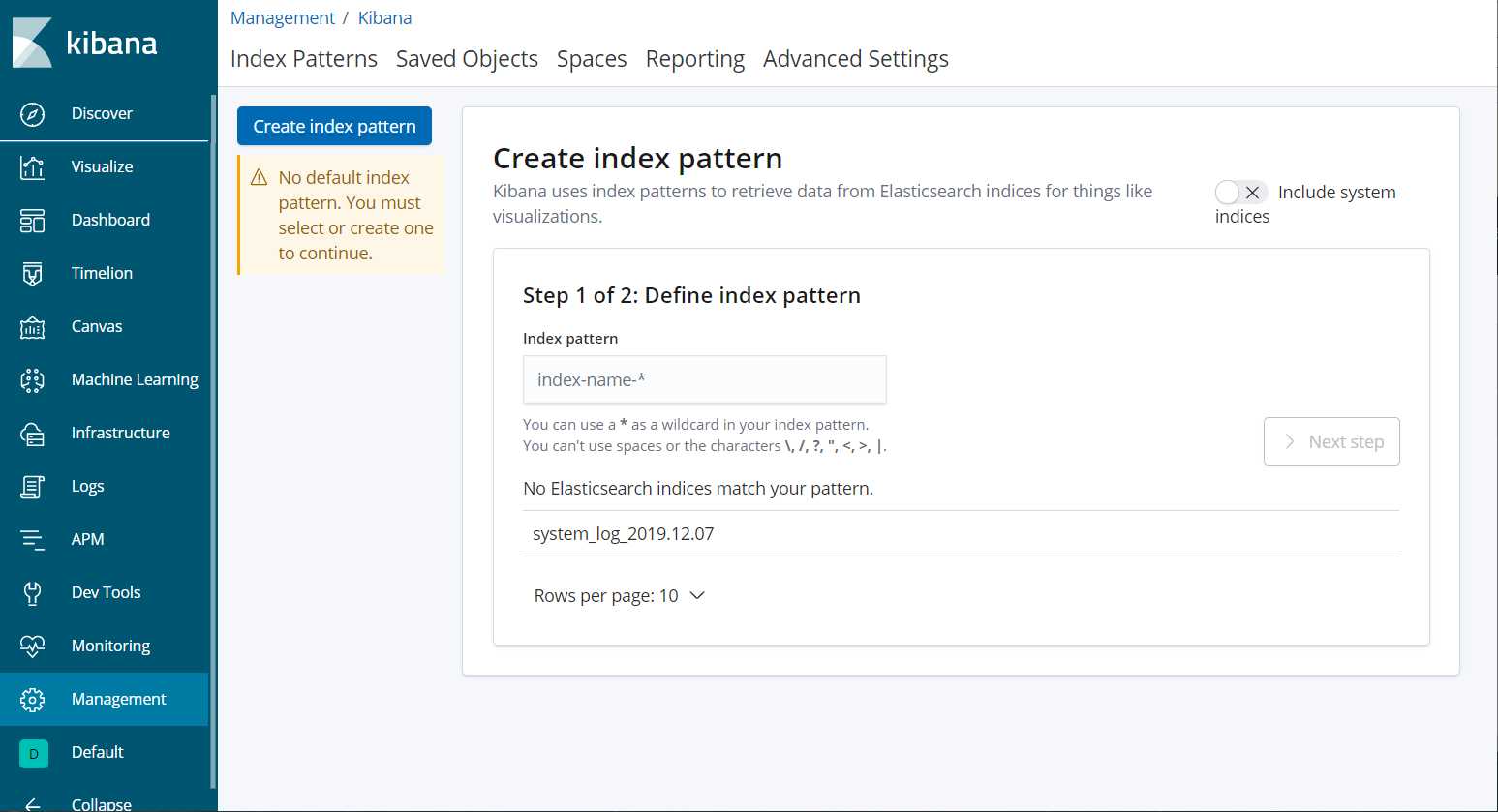Select the Machine Learning label in sidebar
1498x812 pixels.
point(135,379)
